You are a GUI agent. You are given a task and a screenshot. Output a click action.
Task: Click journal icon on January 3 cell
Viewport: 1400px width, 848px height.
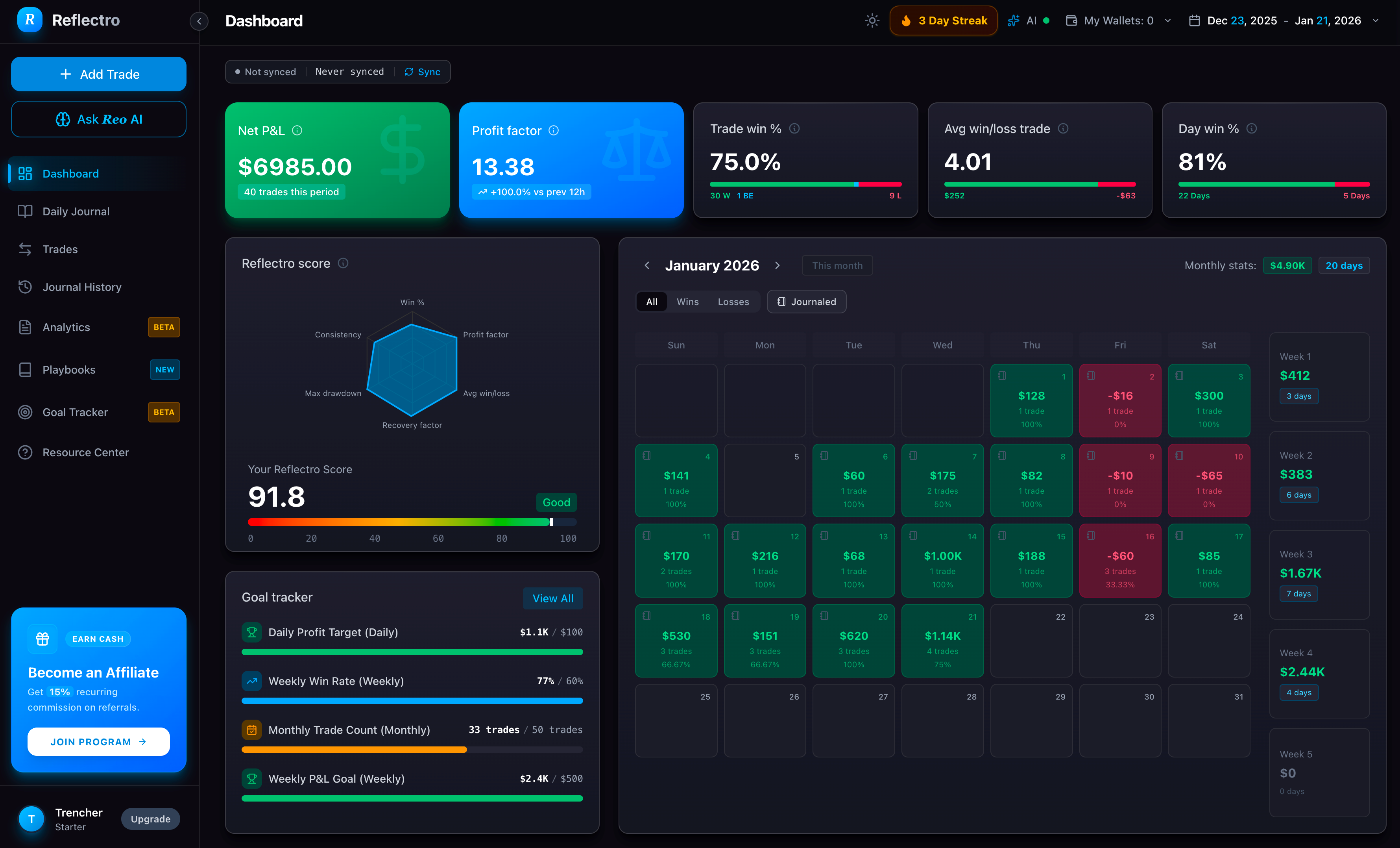coord(1180,376)
